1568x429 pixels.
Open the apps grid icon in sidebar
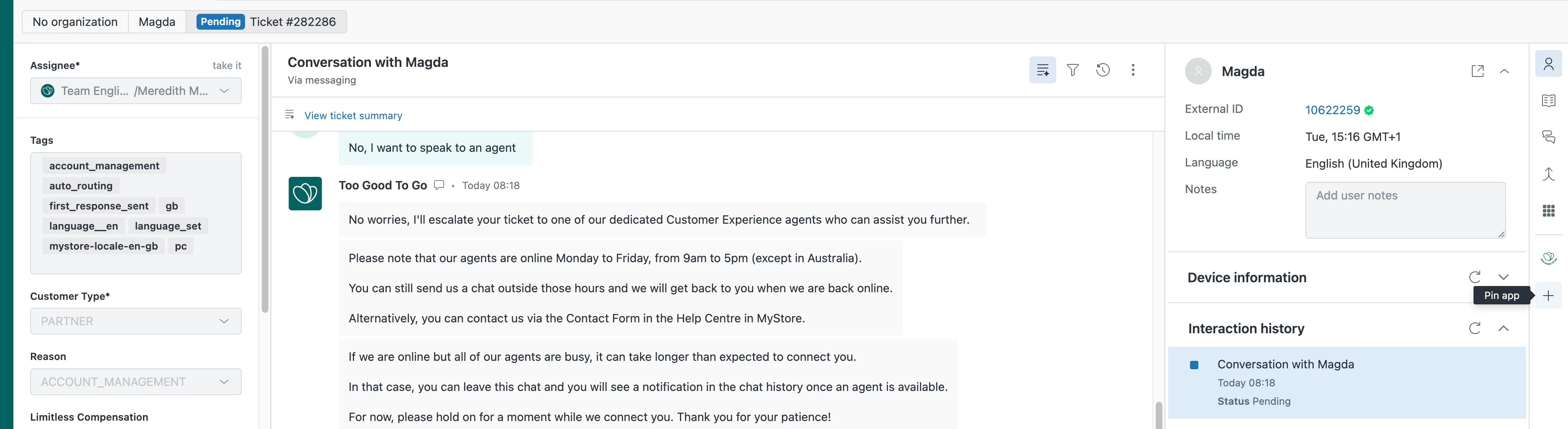(1548, 211)
